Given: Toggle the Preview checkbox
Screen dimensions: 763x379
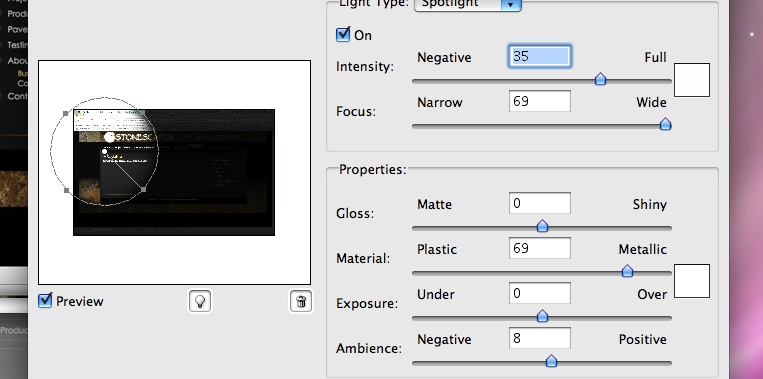Looking at the screenshot, I should click(45, 301).
